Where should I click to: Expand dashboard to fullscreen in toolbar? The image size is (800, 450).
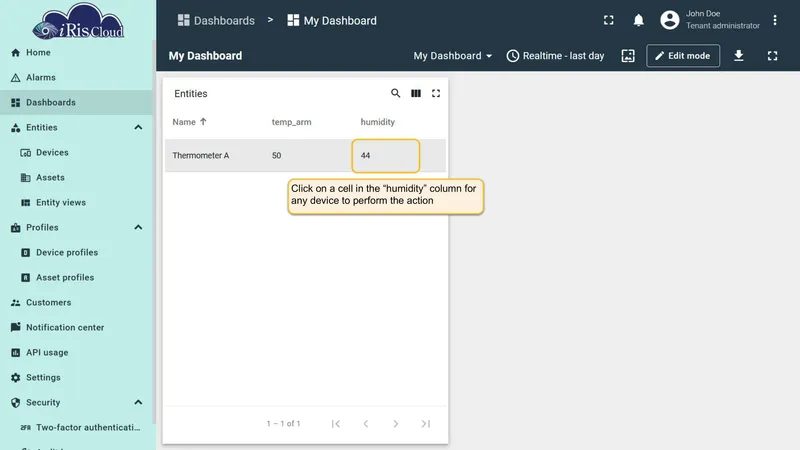(772, 56)
